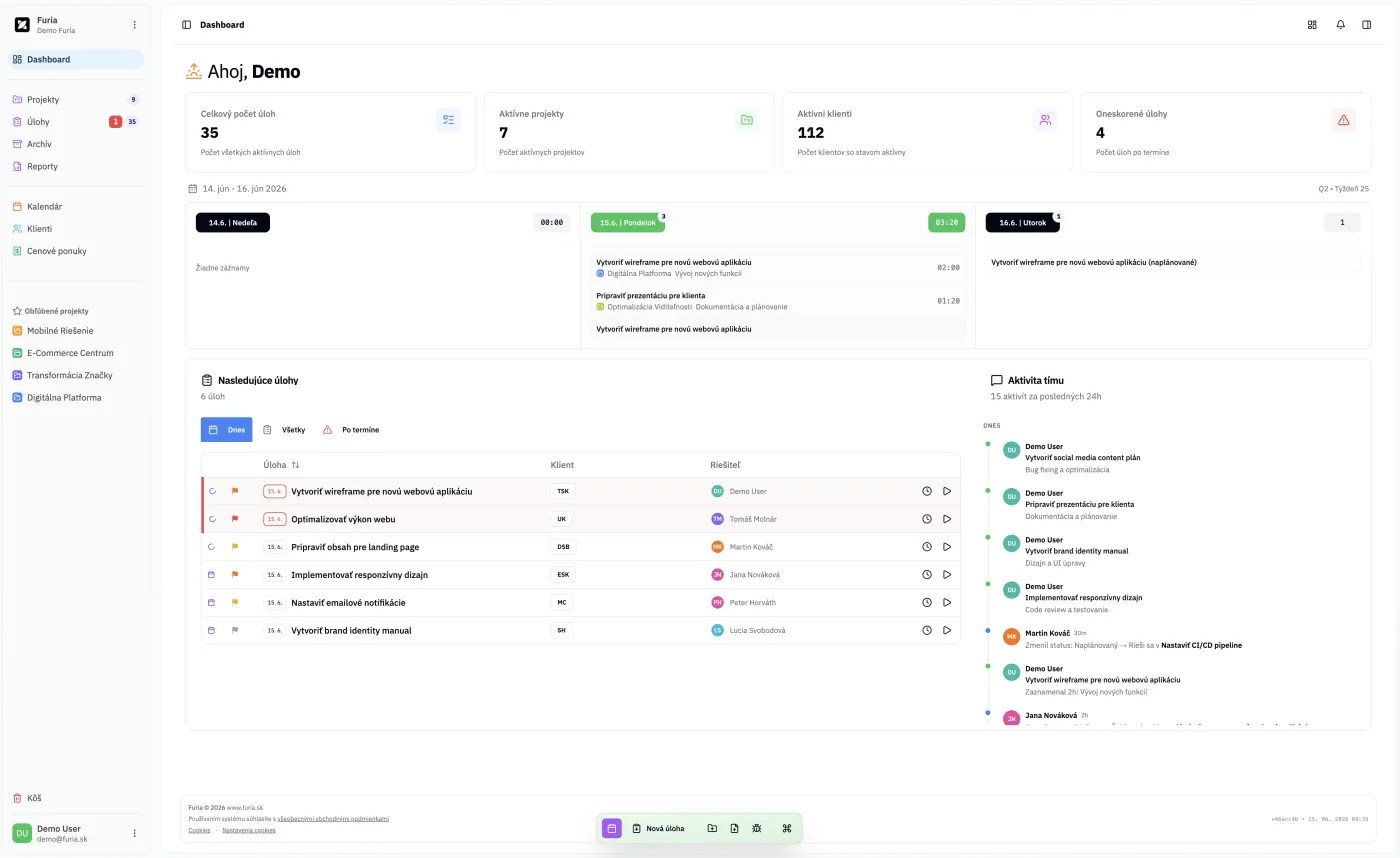Open Reporty in sidebar
Image resolution: width=1400 pixels, height=858 pixels.
(x=76, y=166)
